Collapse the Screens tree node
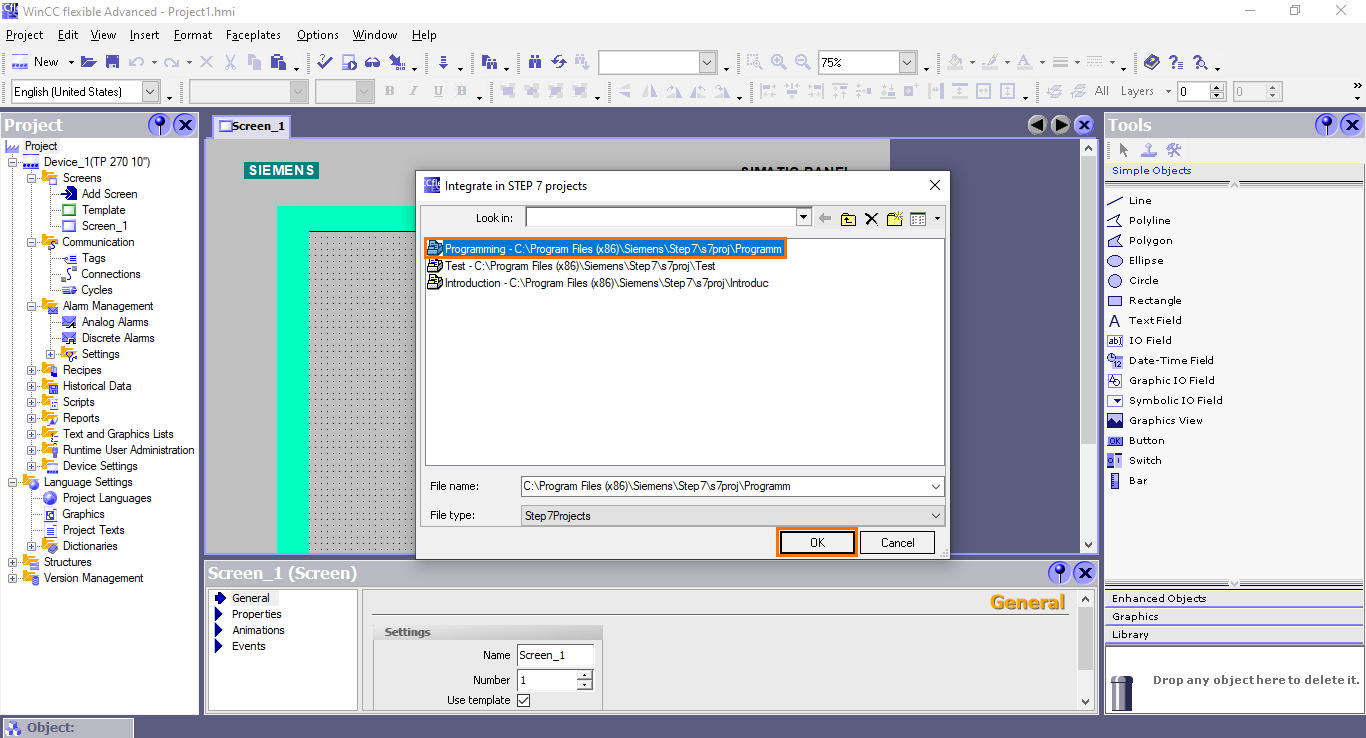The height and width of the screenshot is (738, 1366). coord(32,178)
